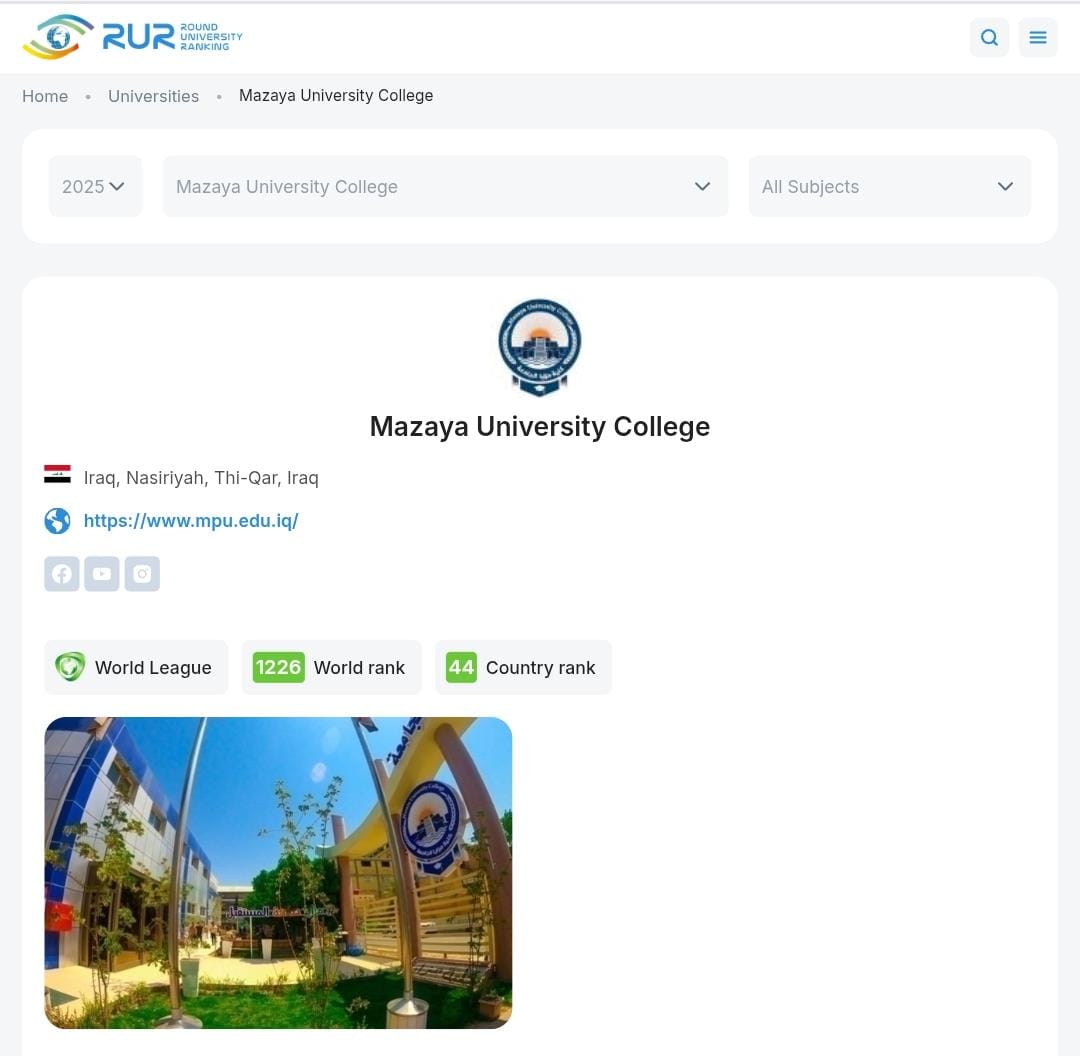Viewport: 1080px width, 1056px height.
Task: Open the university's Instagram icon
Action: point(142,574)
